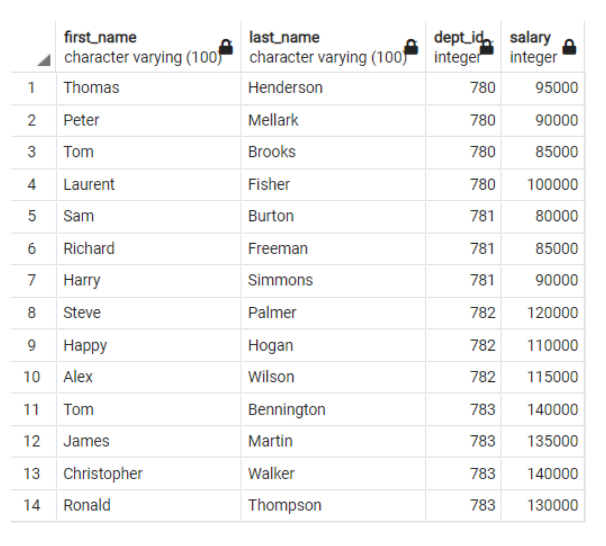606x546 pixels.
Task: Click the lock icon on dept_id column
Action: coord(487,46)
